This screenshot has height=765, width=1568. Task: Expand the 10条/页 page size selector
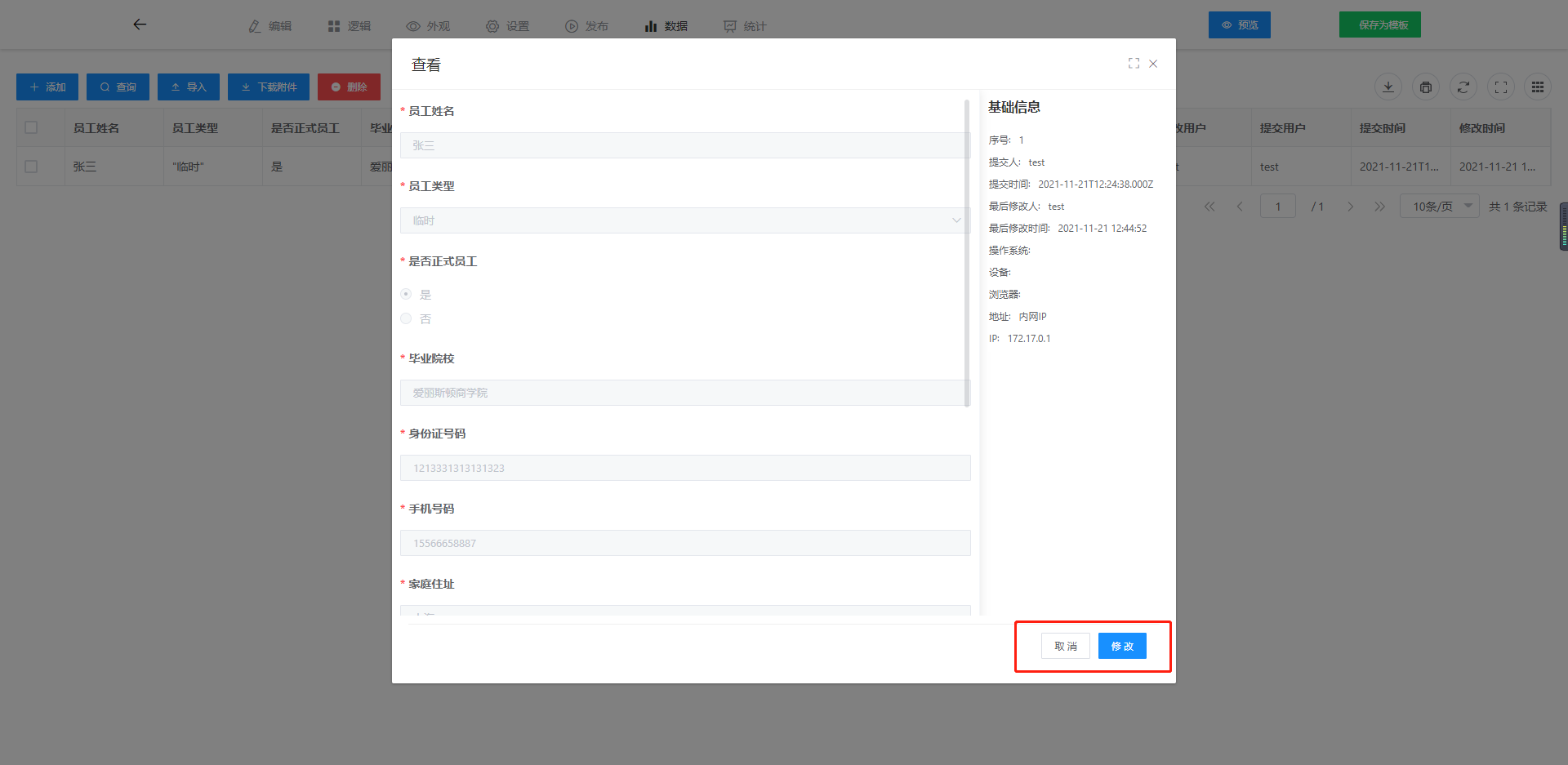pos(1439,207)
